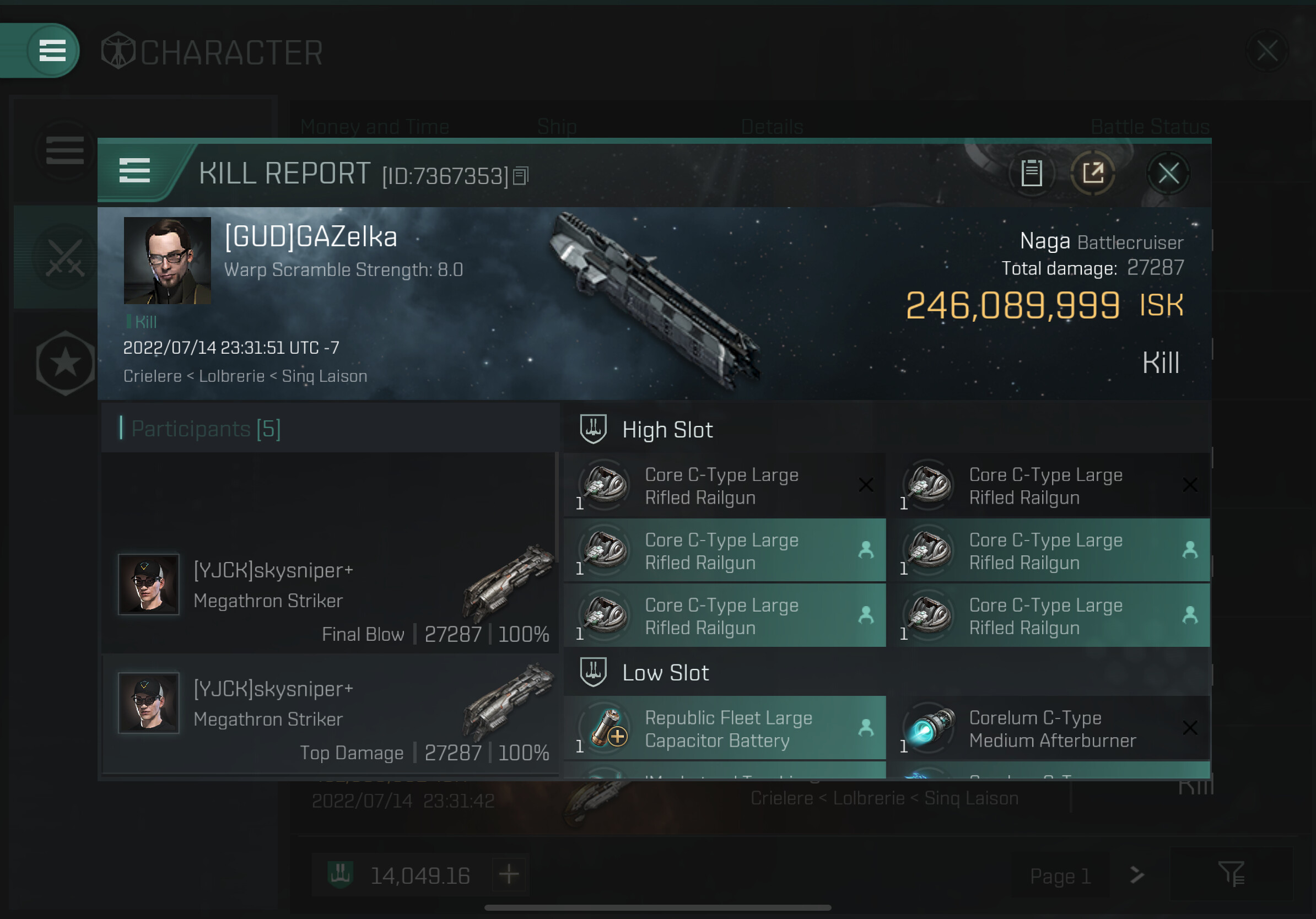This screenshot has width=1316, height=919.
Task: Switch to the Battle Status tab
Action: tap(1150, 127)
